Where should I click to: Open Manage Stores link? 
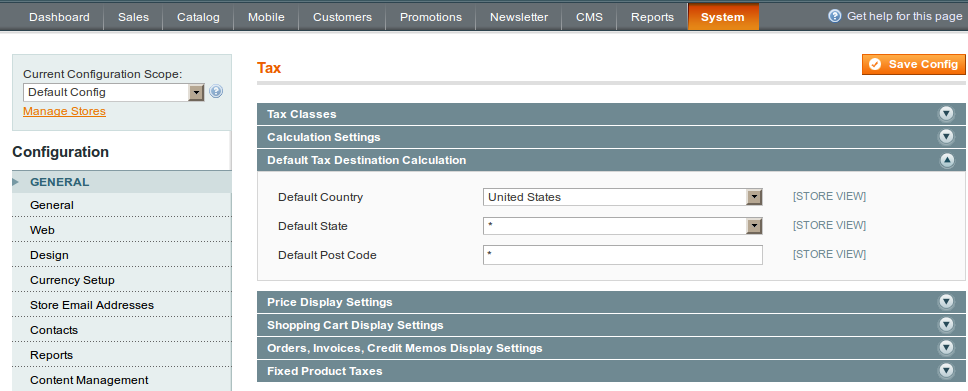64,111
